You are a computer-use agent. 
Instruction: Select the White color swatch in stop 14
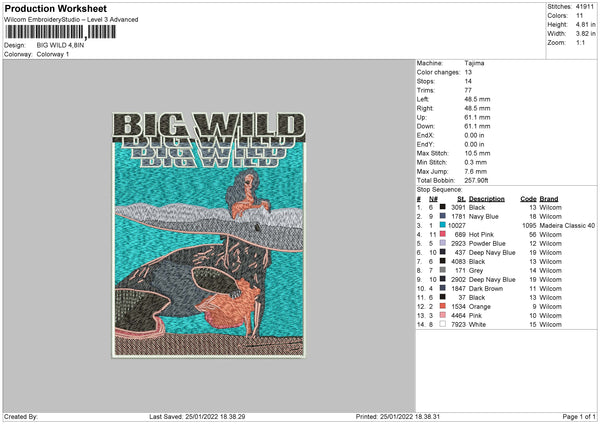tap(442, 324)
